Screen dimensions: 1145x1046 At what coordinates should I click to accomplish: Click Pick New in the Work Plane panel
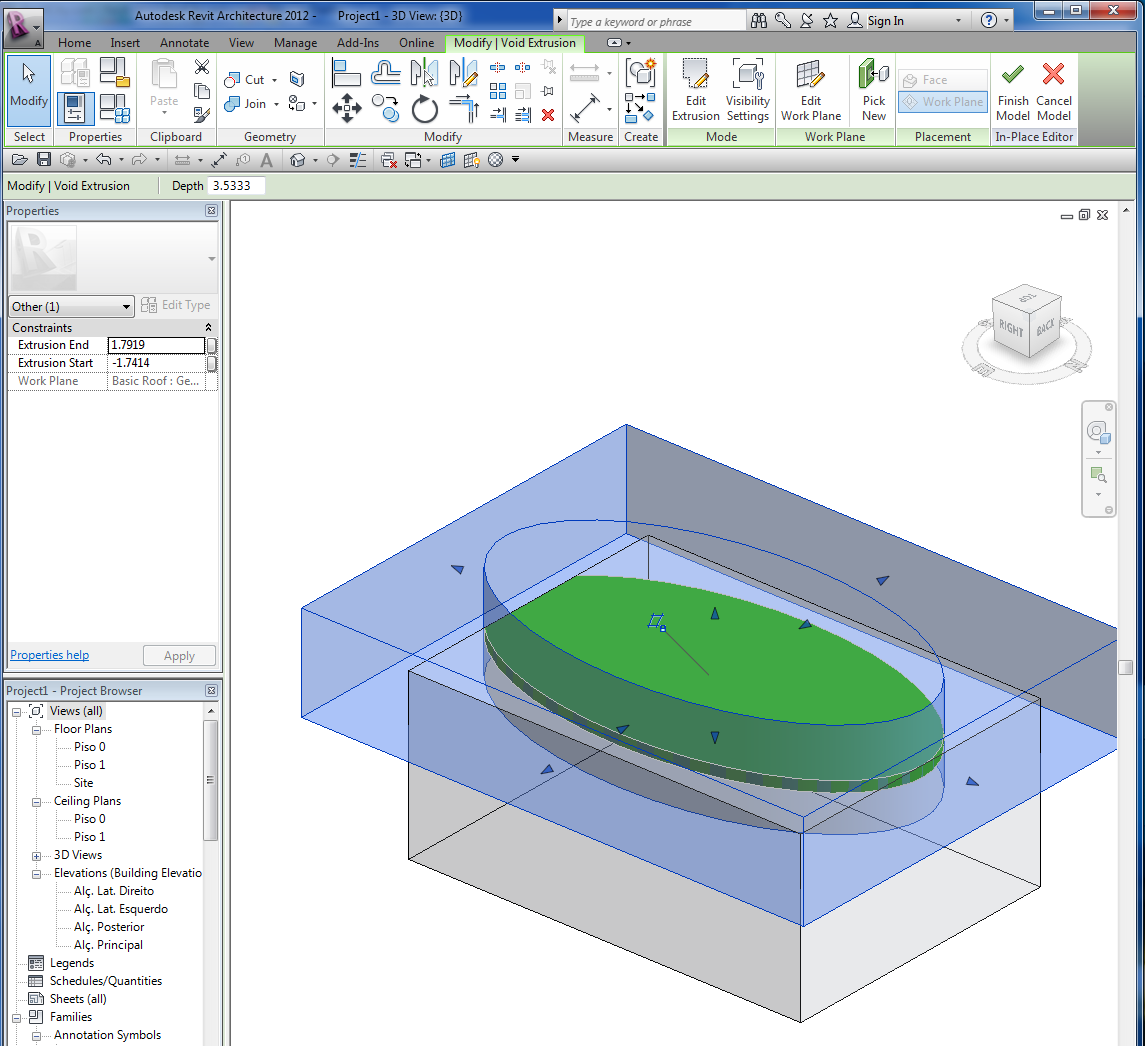point(873,90)
